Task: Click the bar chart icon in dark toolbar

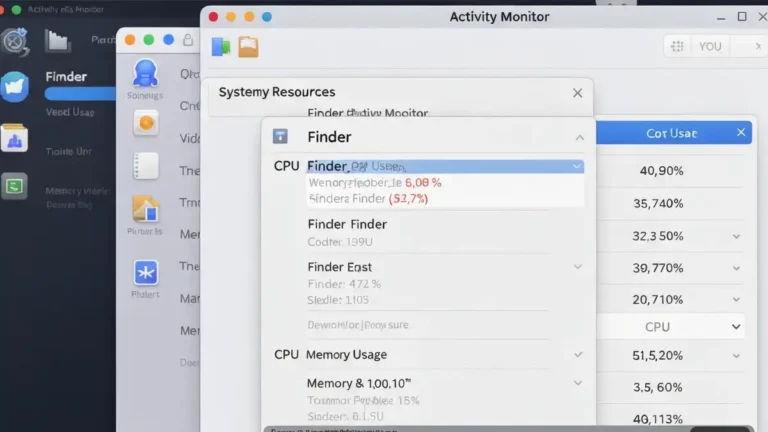Action: pos(57,40)
